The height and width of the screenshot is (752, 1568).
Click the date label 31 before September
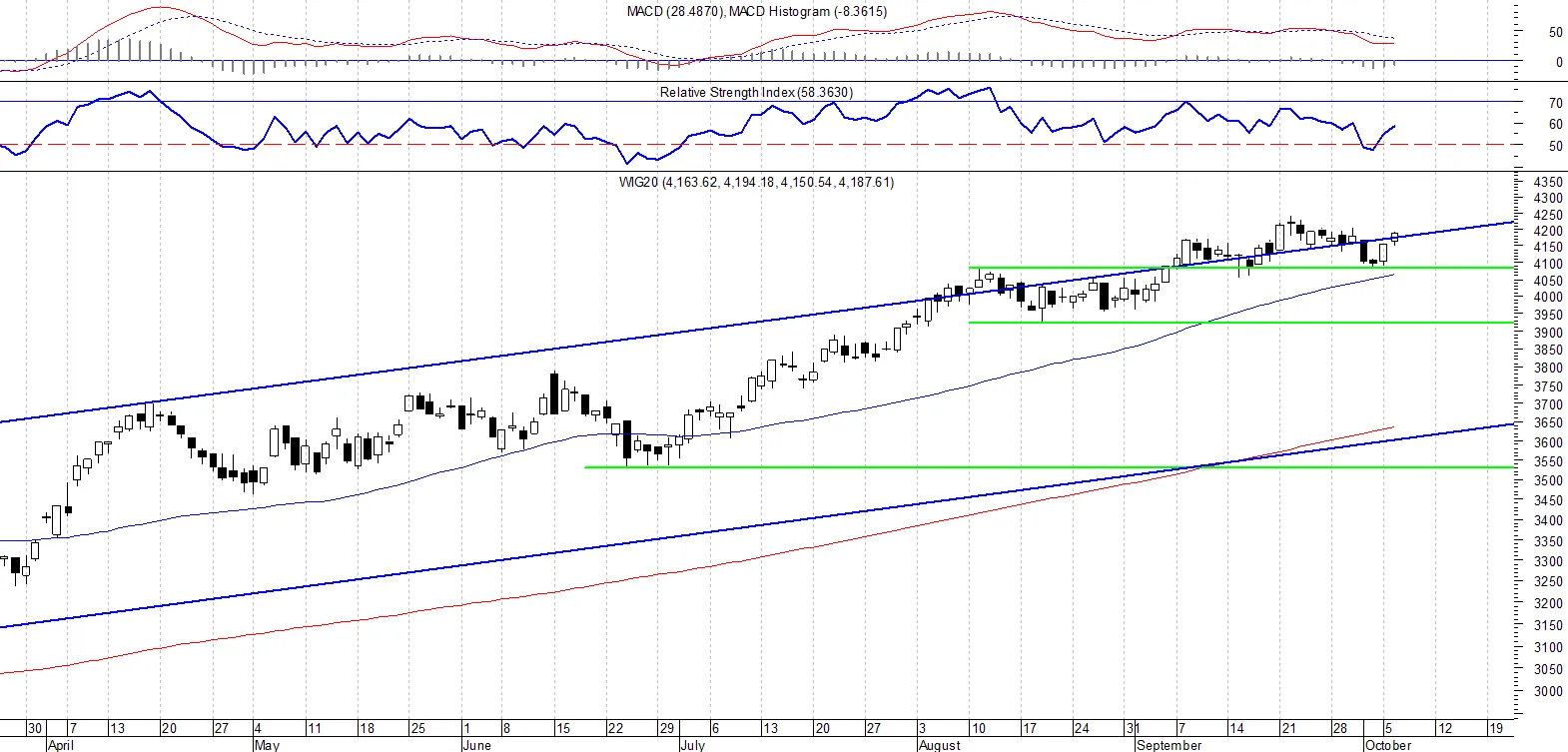pyautogui.click(x=1133, y=729)
